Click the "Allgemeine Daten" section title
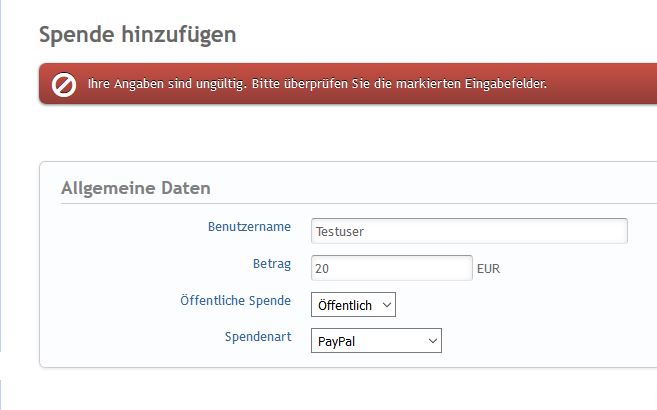 click(x=135, y=188)
